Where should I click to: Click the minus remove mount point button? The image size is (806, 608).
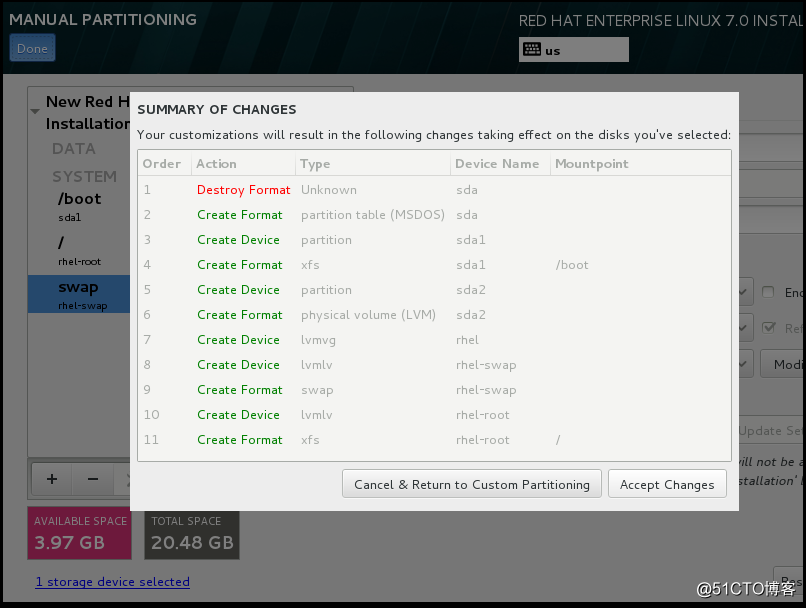tap(93, 479)
